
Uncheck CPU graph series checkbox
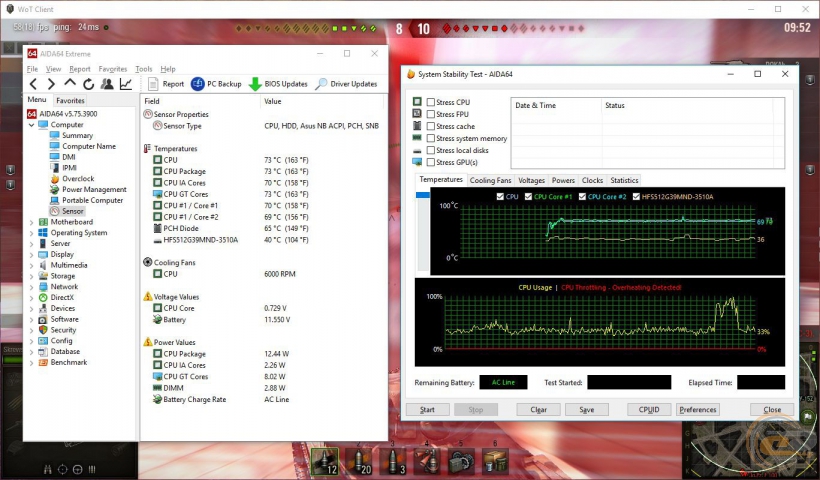500,197
